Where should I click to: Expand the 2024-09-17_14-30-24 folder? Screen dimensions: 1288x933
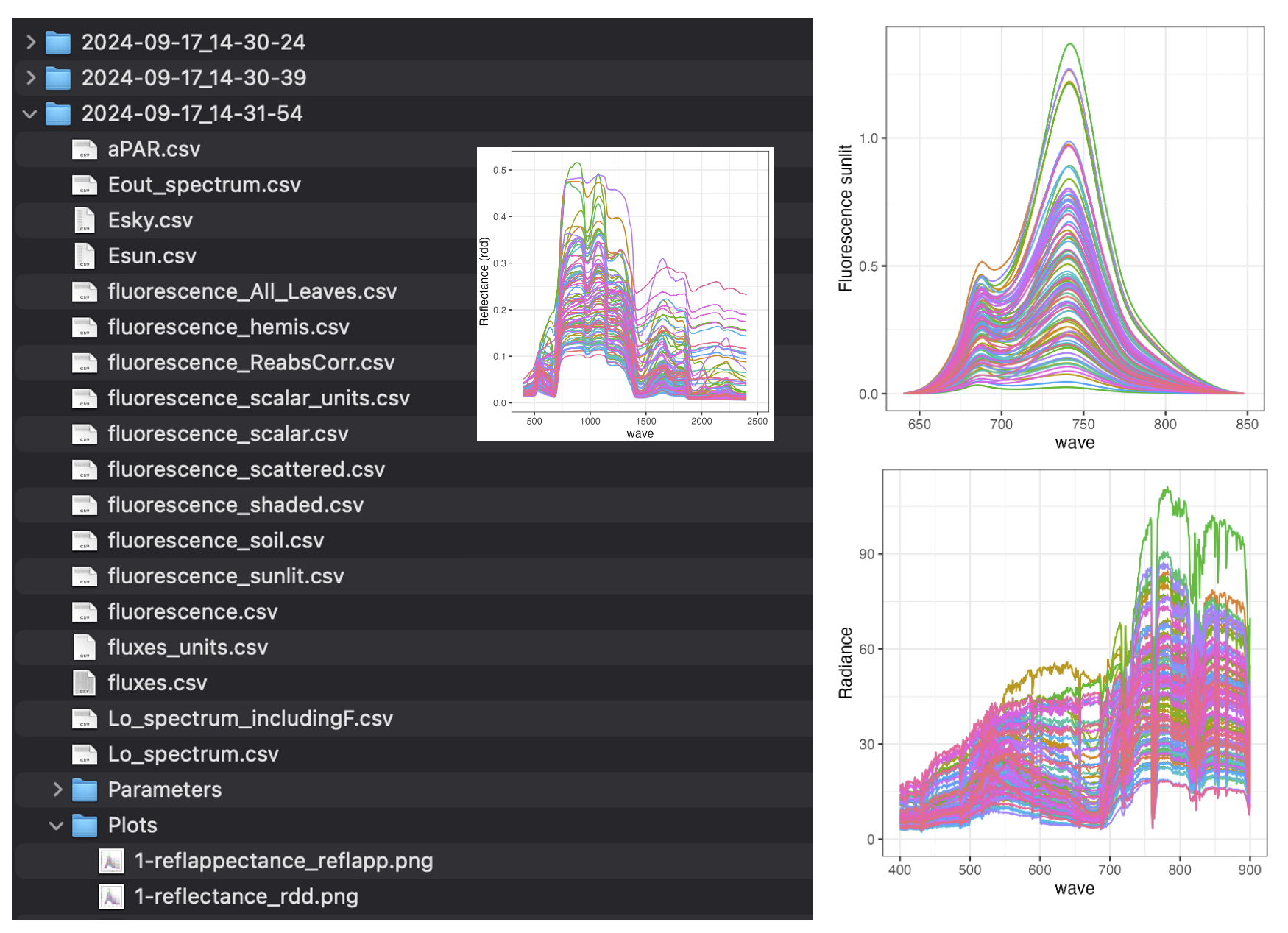[30, 43]
